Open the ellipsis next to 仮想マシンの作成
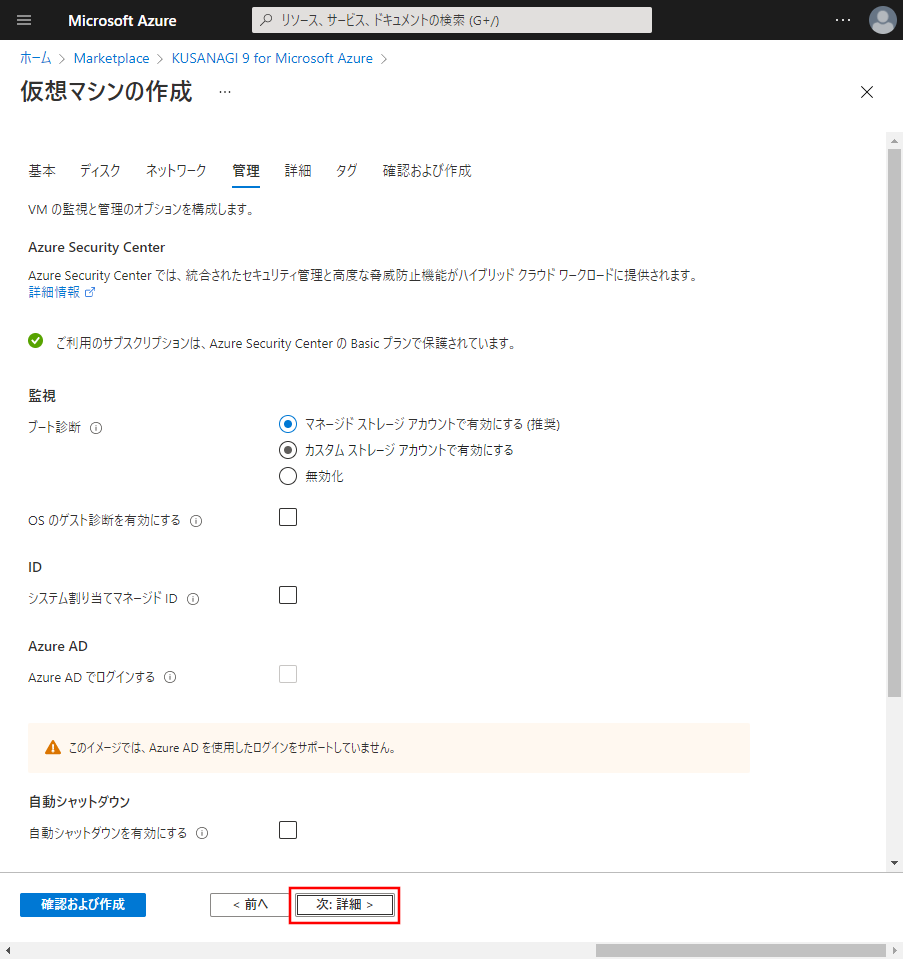Screen dimensions: 903x959 (225, 92)
